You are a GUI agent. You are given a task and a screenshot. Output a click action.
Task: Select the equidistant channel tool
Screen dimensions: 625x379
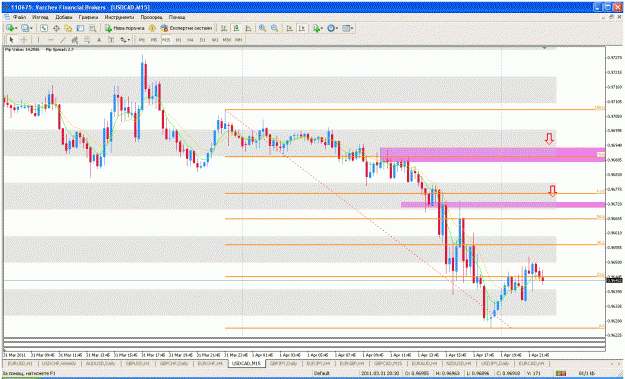(75, 40)
